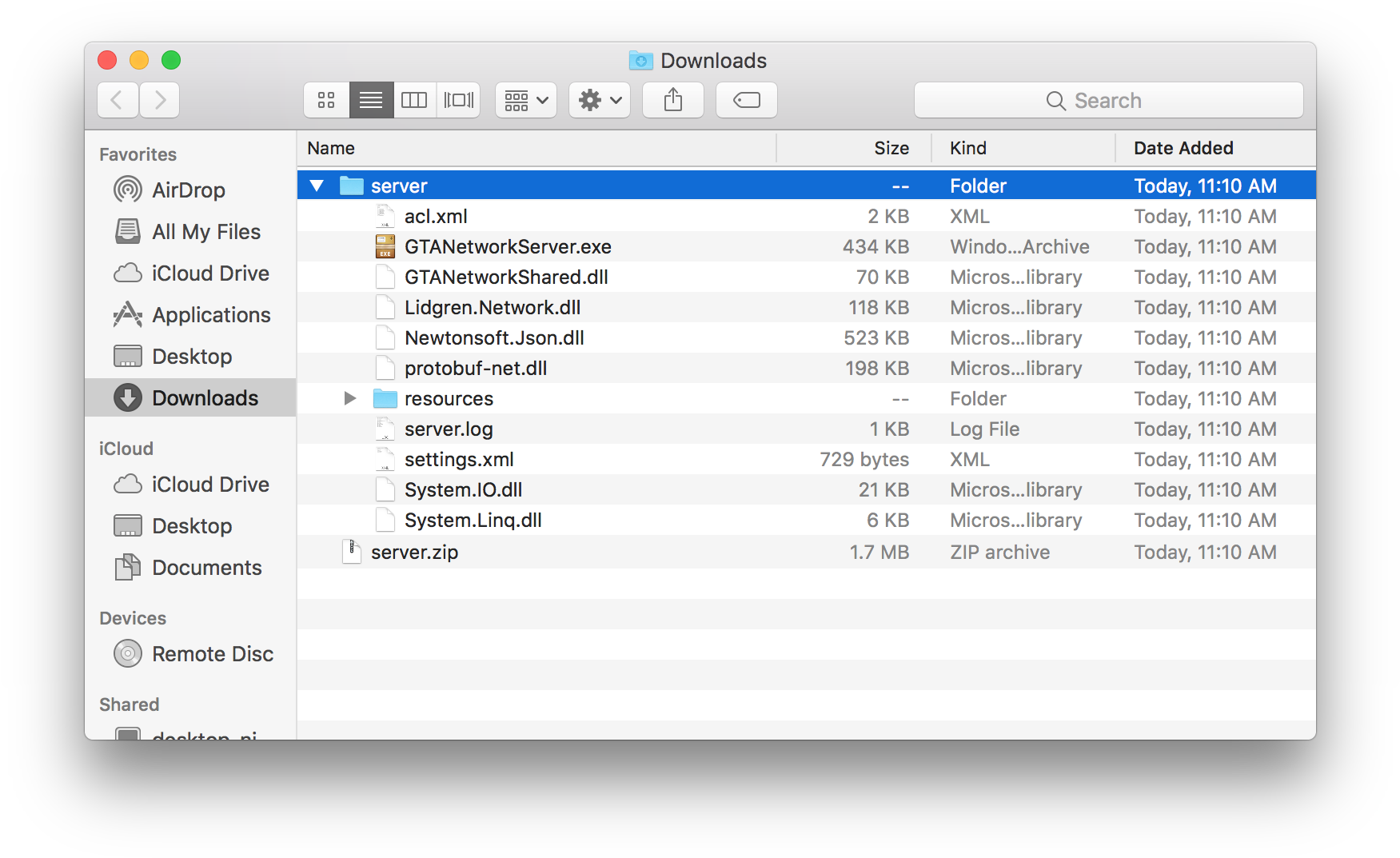Click the Log File kind cell
The width and height of the screenshot is (1400, 858).
(x=984, y=429)
